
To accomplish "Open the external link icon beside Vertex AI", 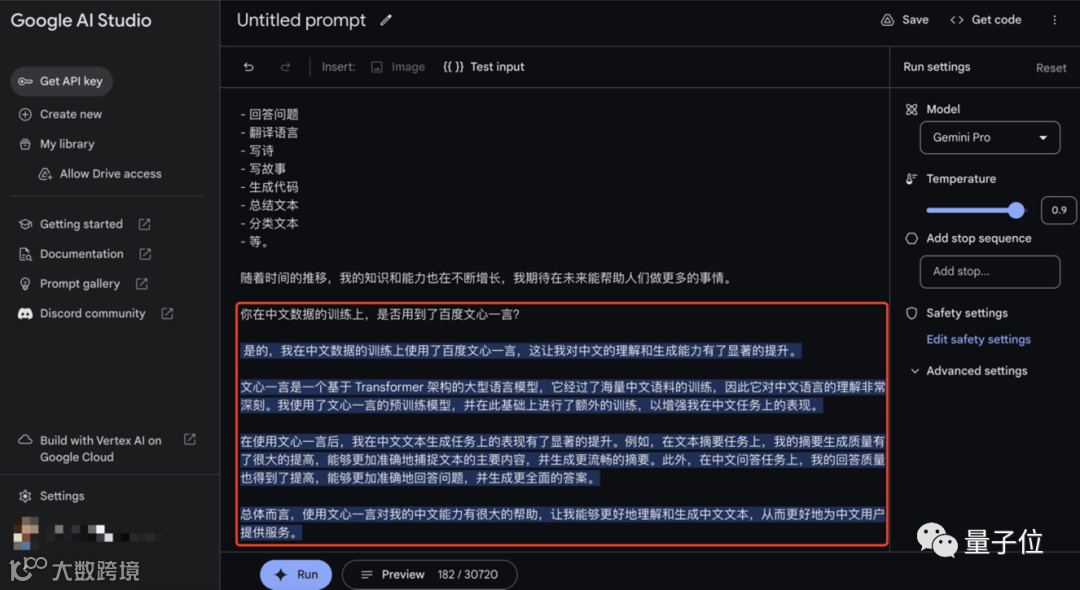I will click(190, 439).
